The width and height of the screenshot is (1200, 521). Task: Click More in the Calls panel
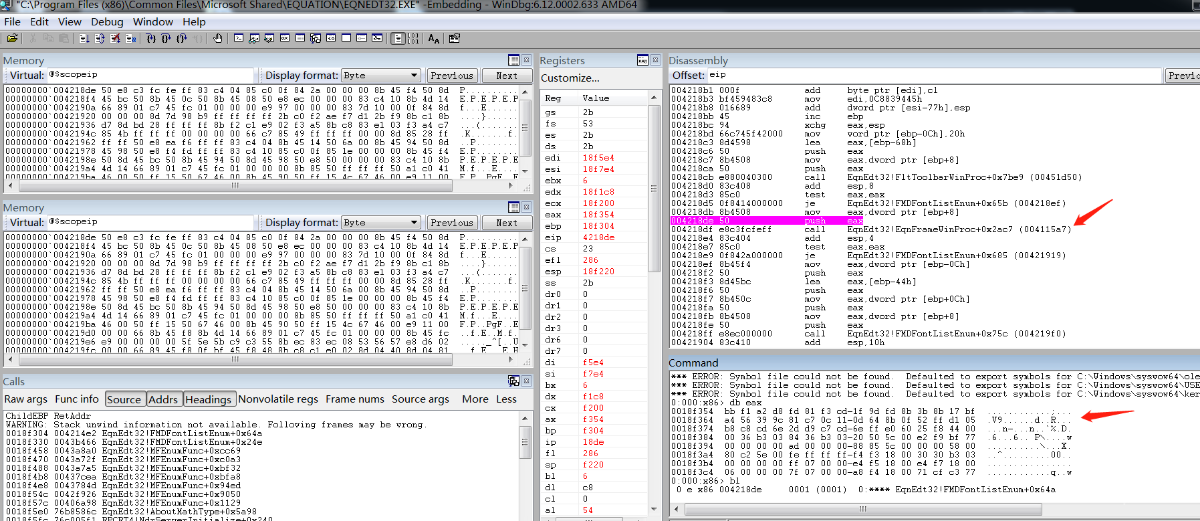point(475,399)
